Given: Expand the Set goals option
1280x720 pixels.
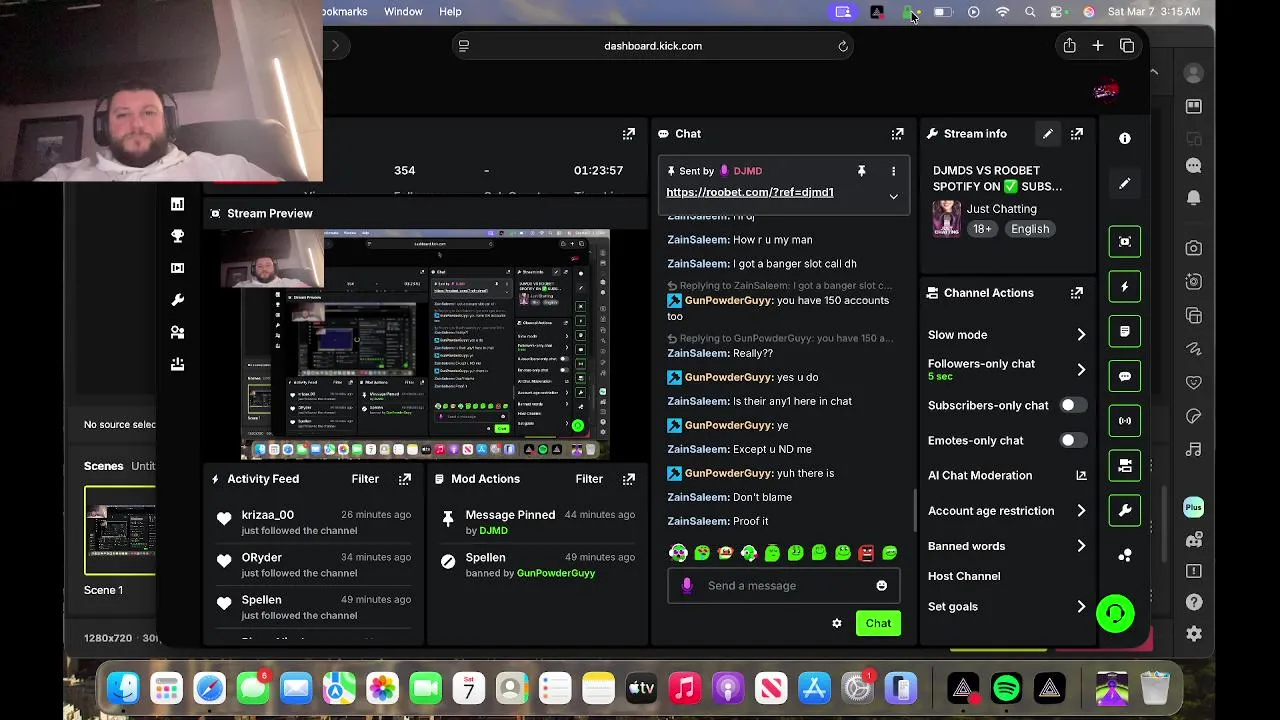Looking at the screenshot, I should point(1081,607).
